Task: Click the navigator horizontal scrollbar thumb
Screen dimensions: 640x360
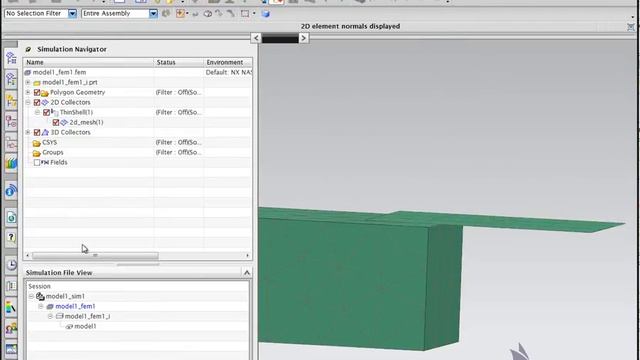Action: pyautogui.click(x=95, y=256)
